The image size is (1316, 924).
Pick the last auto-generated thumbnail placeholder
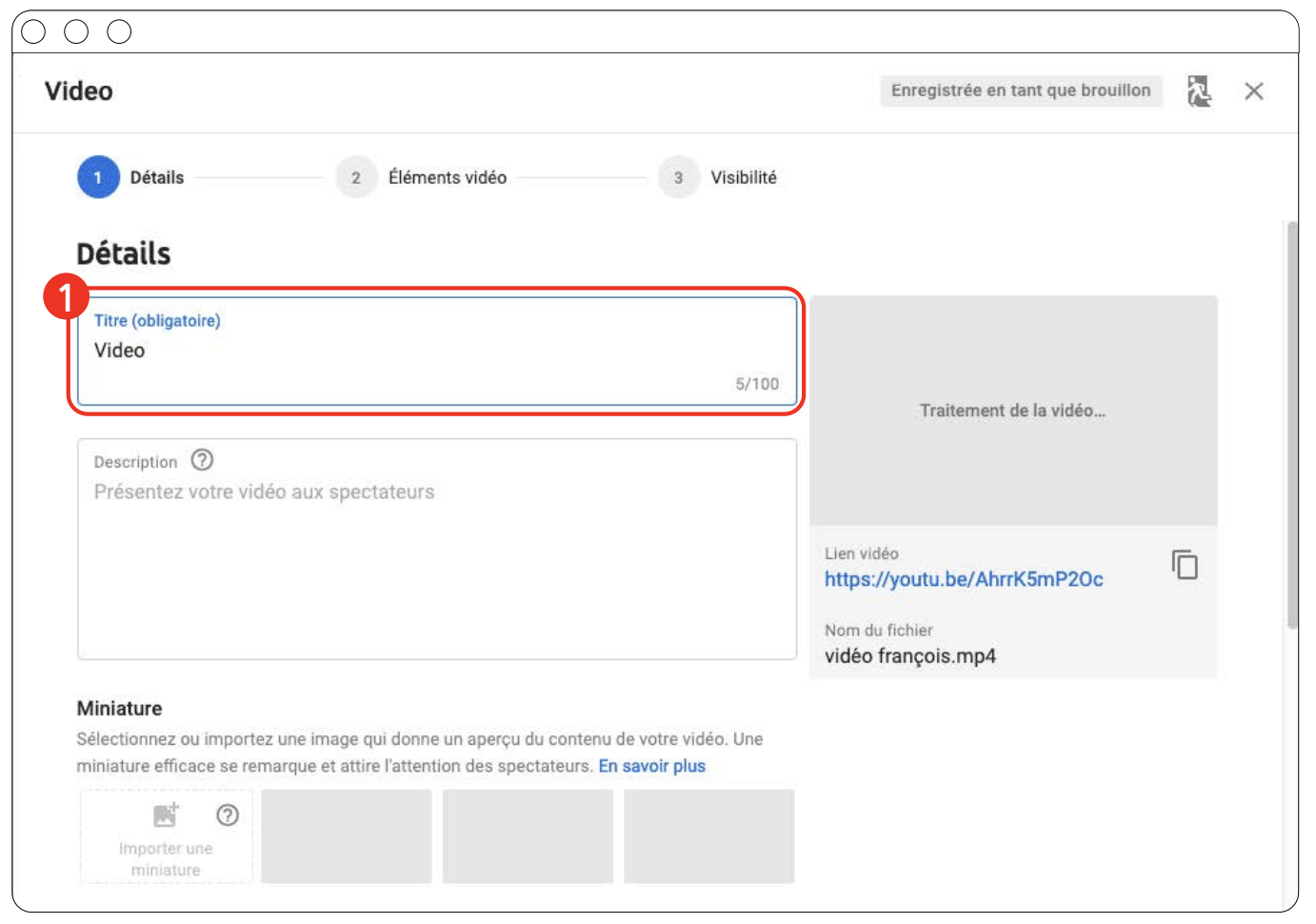(x=708, y=836)
